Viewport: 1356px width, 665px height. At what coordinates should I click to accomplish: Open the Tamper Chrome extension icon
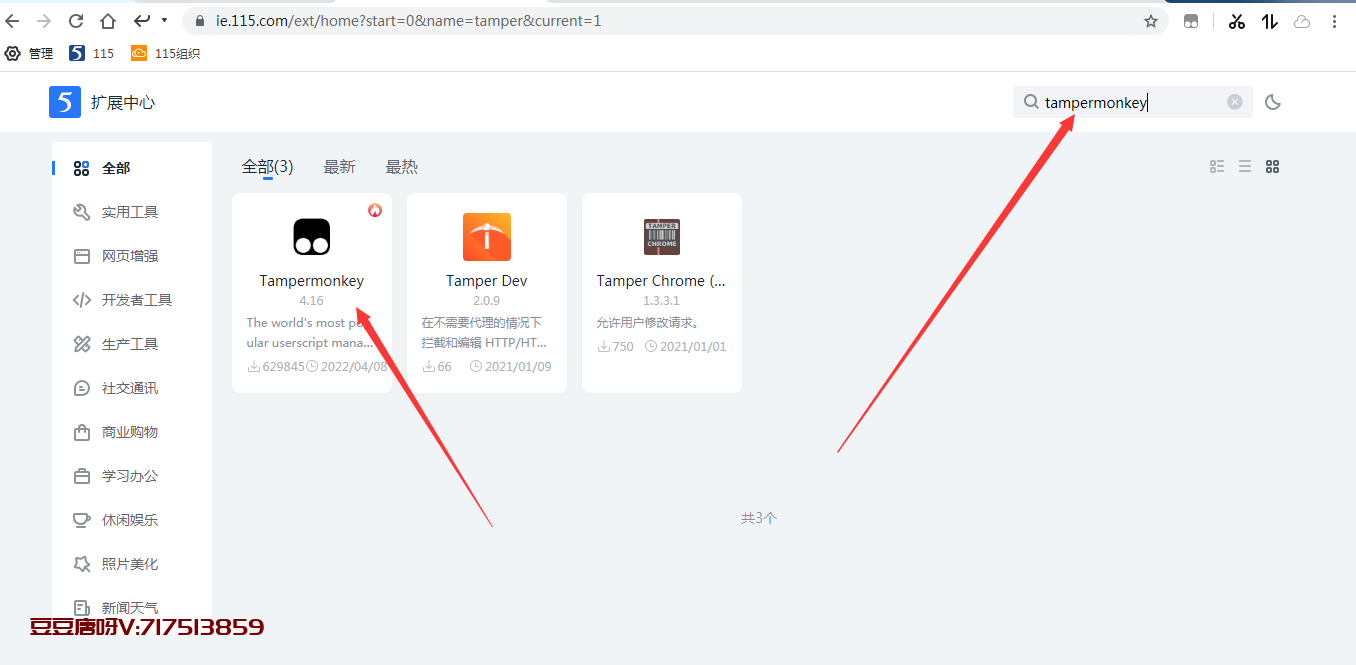661,237
